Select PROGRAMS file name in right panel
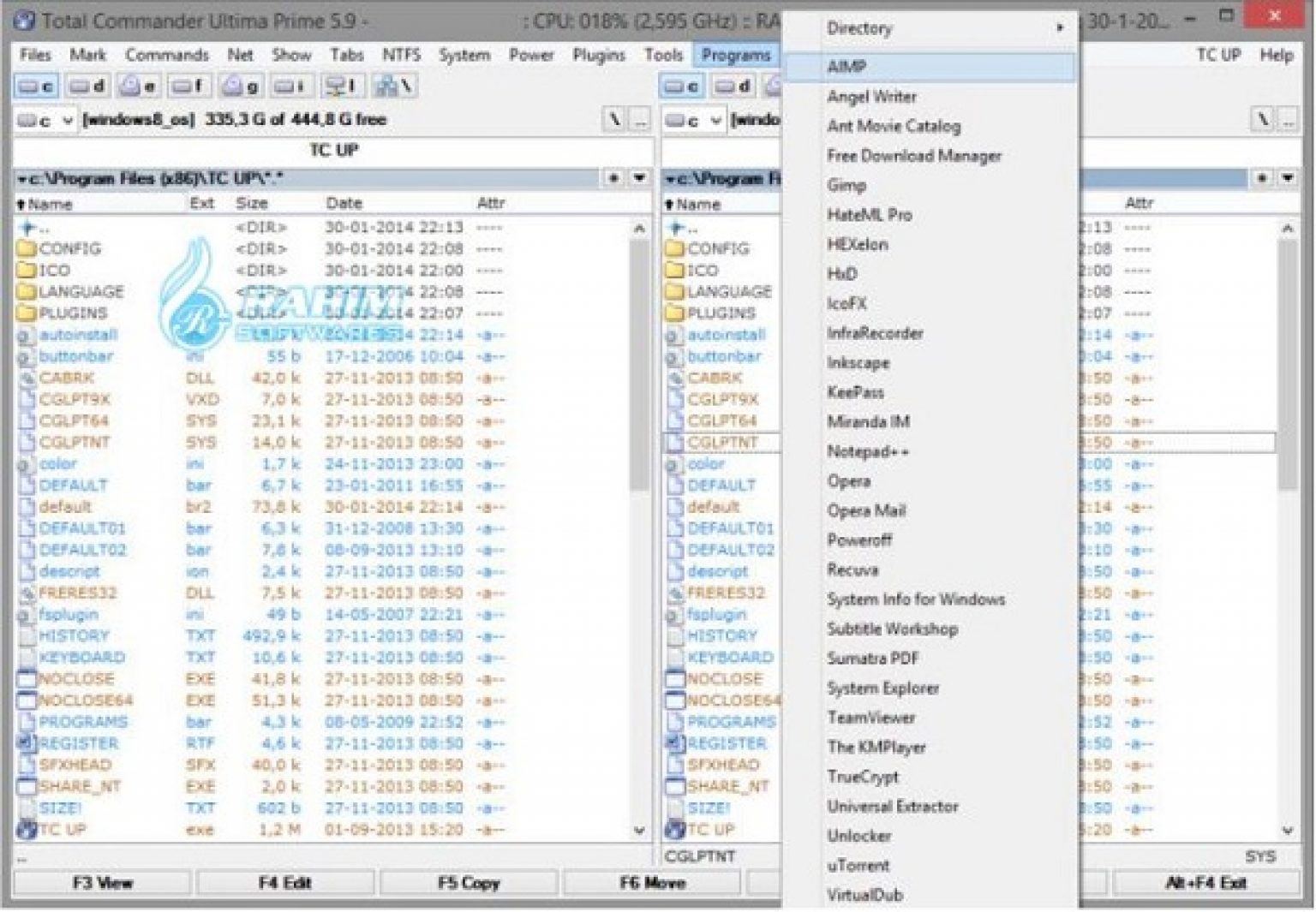The image size is (1316, 912). point(731,722)
